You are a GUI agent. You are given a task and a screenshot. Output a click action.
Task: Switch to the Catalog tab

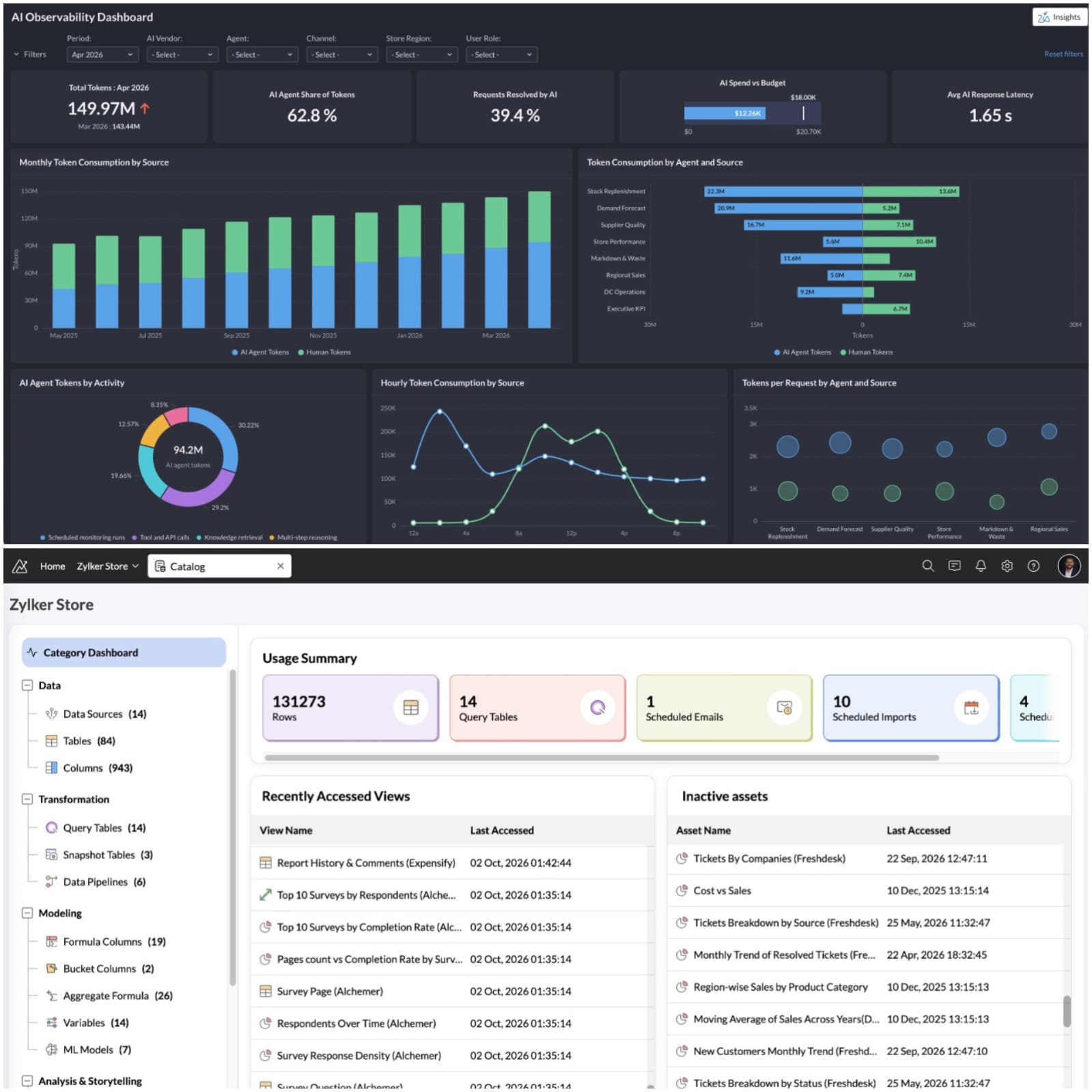pyautogui.click(x=219, y=565)
